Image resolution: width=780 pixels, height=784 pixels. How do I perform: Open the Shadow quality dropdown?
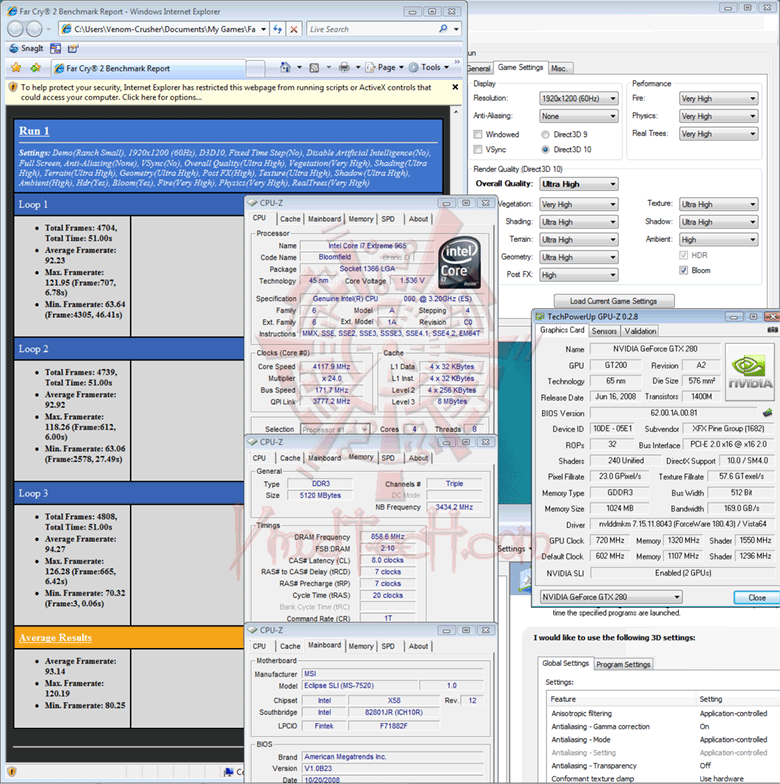718,222
